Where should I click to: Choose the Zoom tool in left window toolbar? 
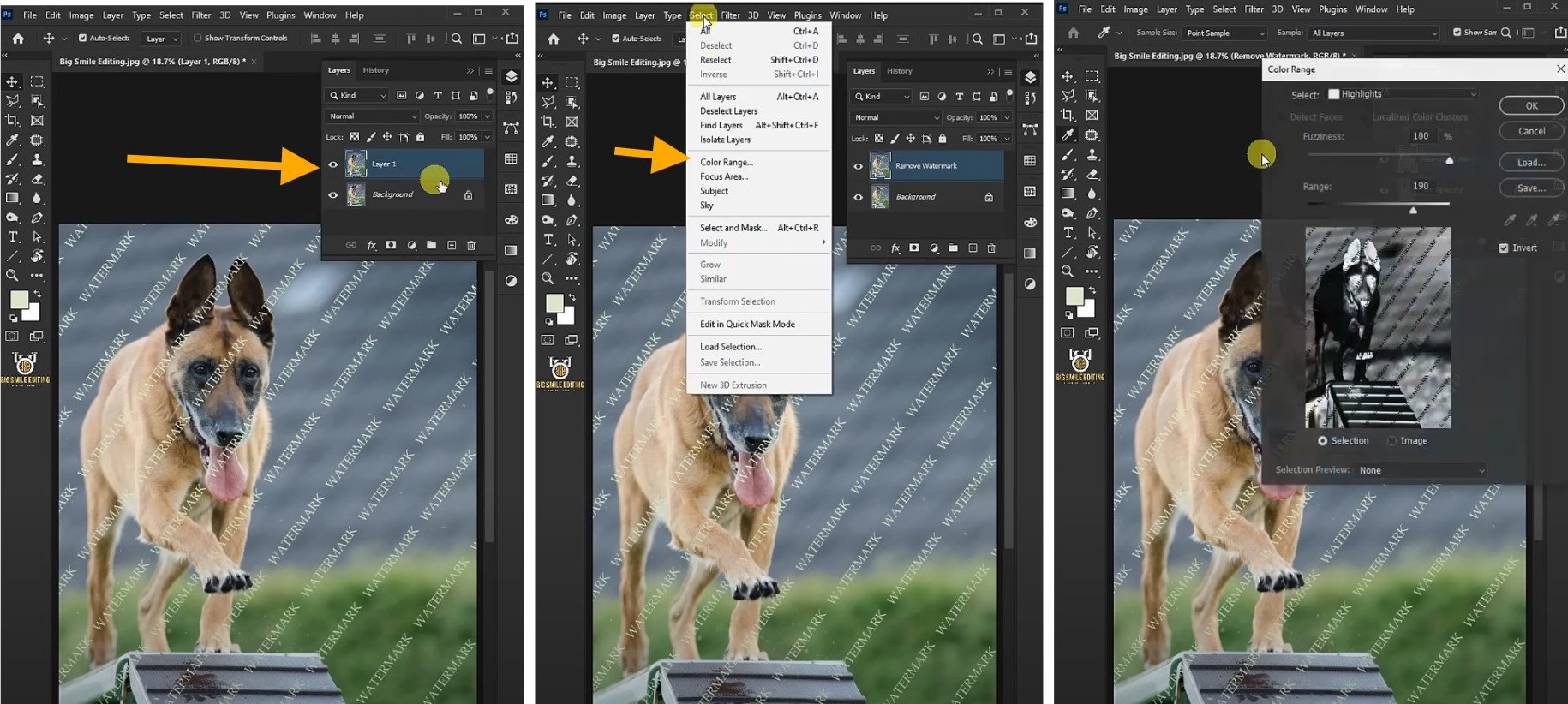click(x=12, y=276)
